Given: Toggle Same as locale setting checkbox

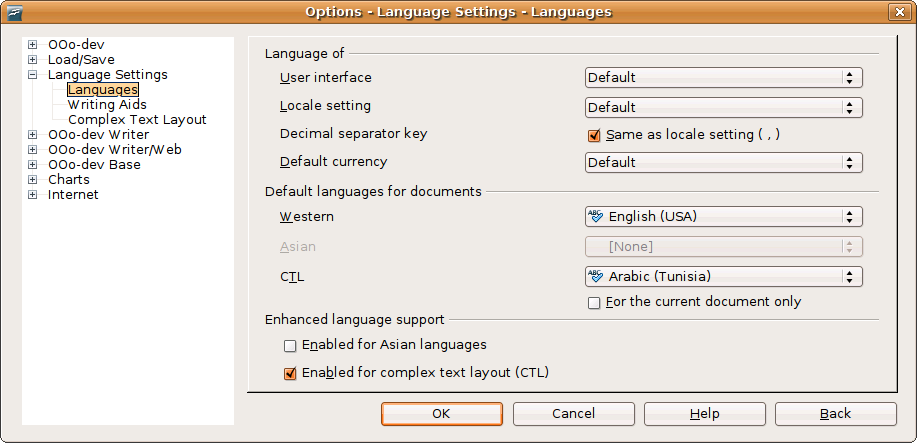Looking at the screenshot, I should pyautogui.click(x=594, y=135).
